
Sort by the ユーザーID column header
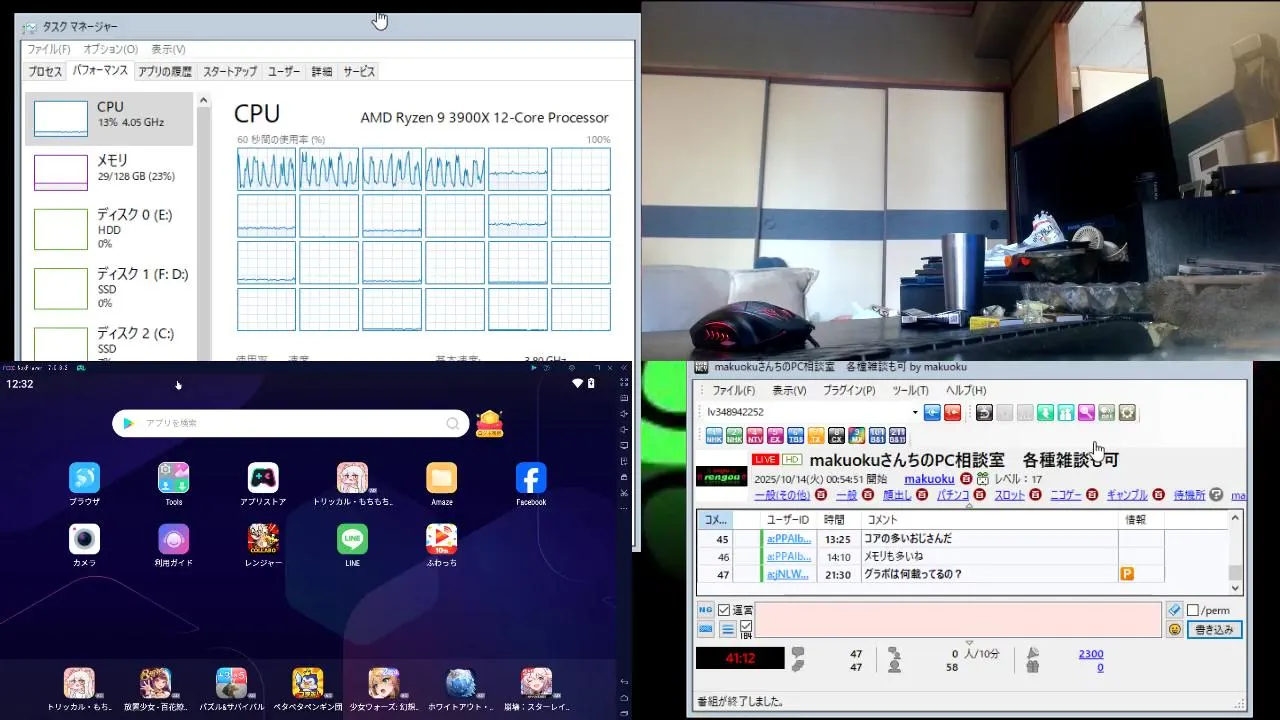787,520
